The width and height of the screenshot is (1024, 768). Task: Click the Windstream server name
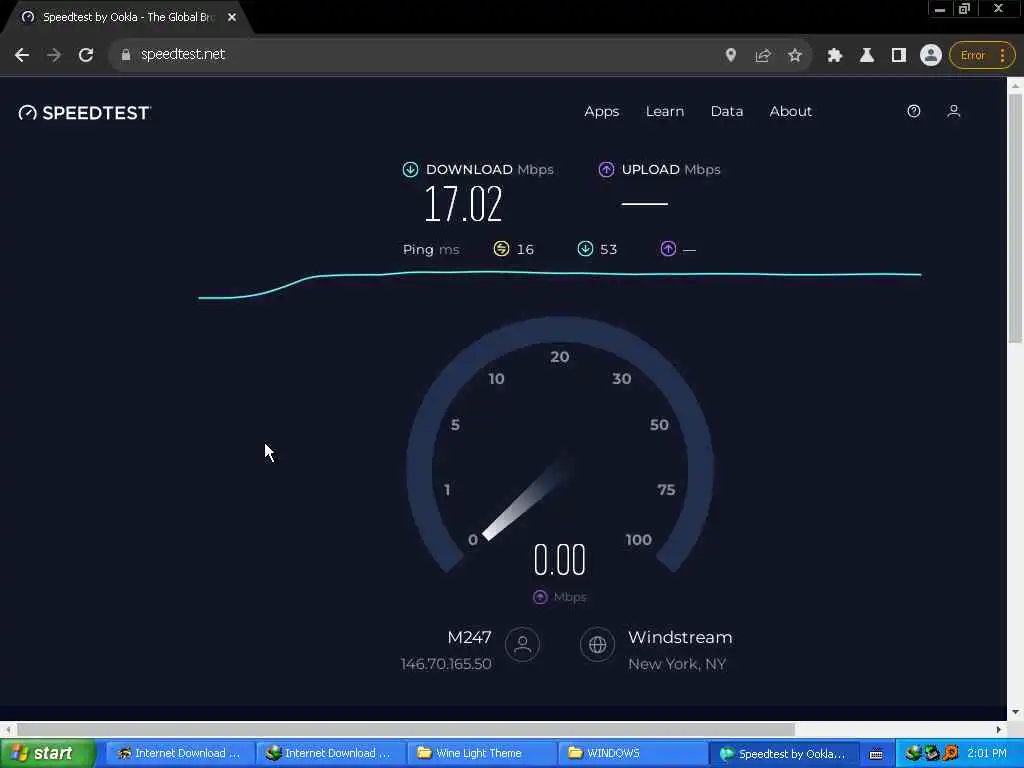coord(680,637)
